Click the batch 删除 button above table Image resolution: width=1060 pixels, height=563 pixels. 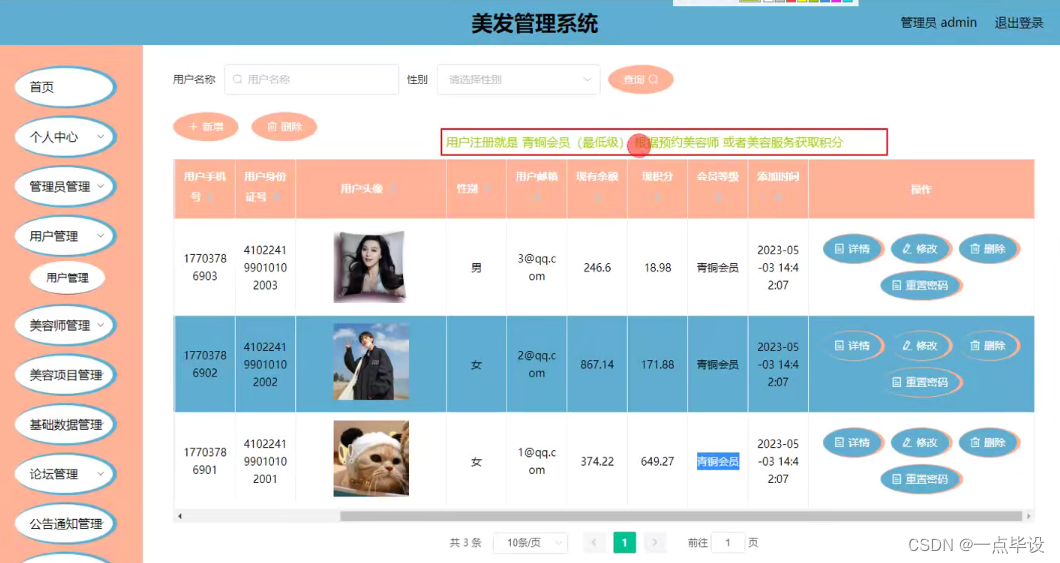coord(284,126)
